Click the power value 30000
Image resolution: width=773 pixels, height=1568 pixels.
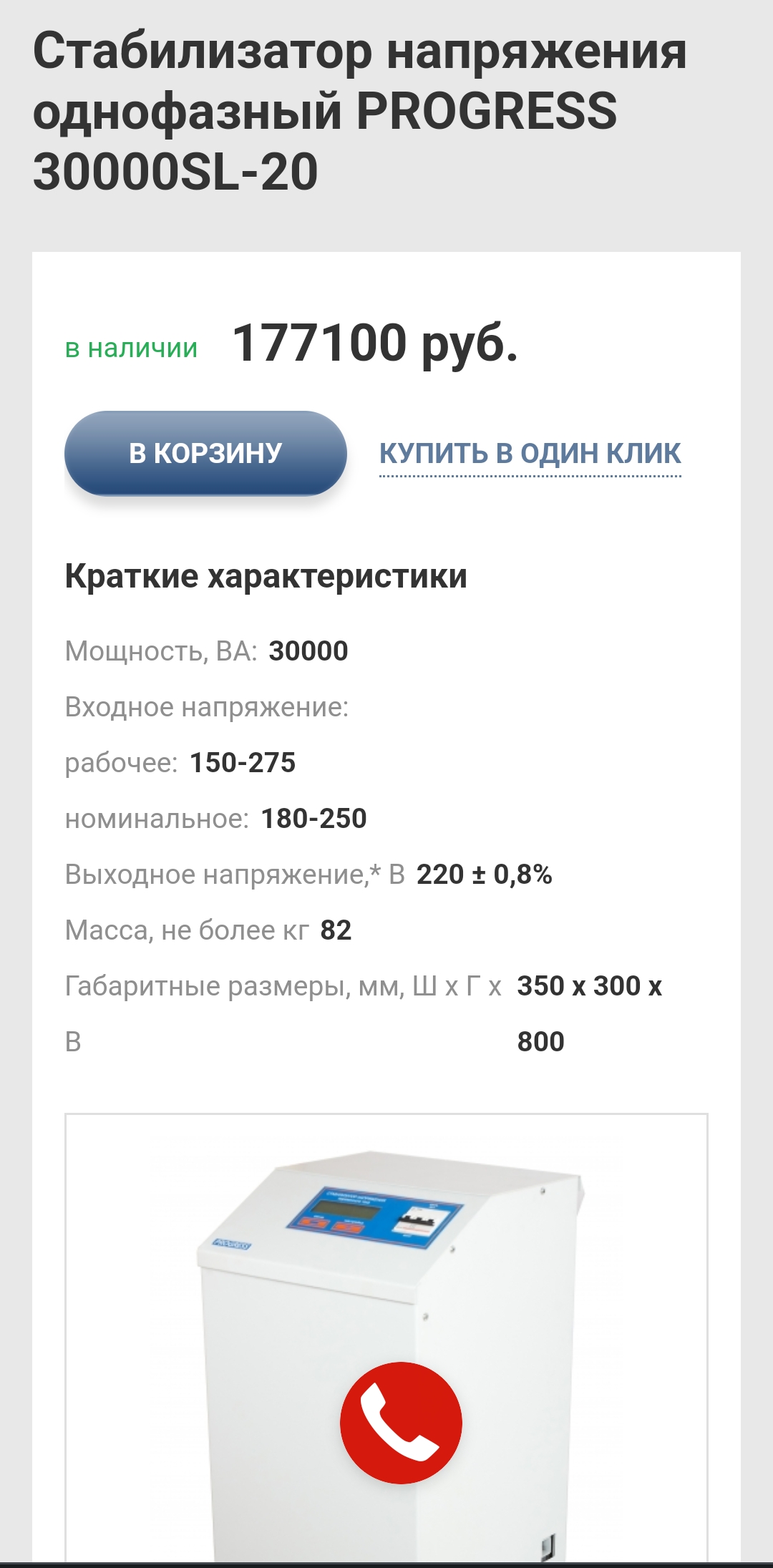point(308,651)
